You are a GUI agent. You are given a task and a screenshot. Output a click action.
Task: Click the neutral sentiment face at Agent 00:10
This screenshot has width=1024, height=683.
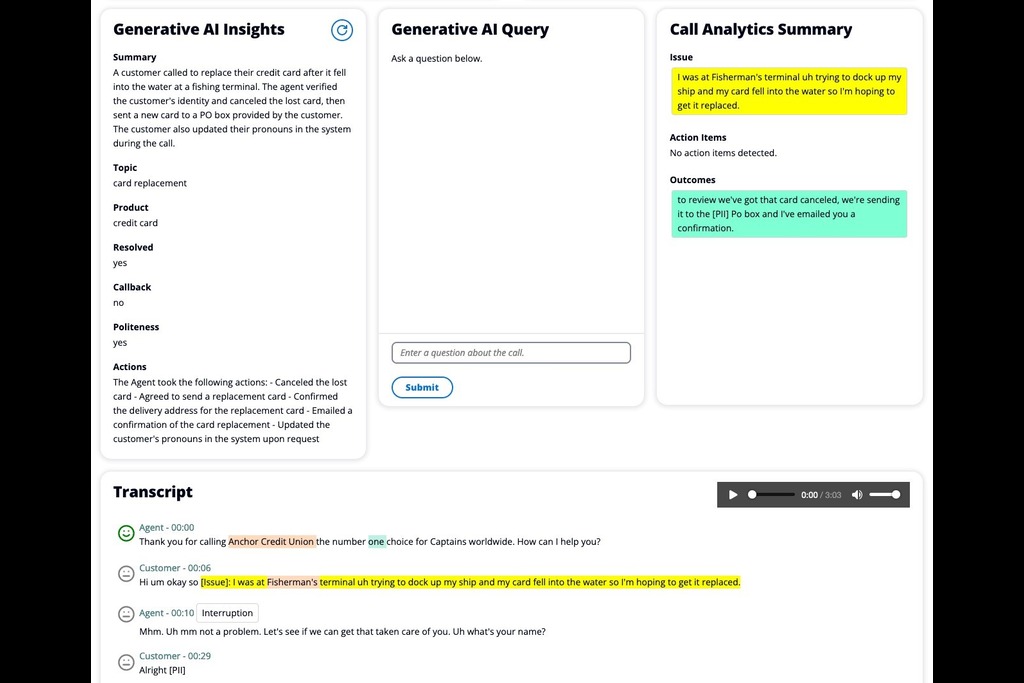pos(126,614)
